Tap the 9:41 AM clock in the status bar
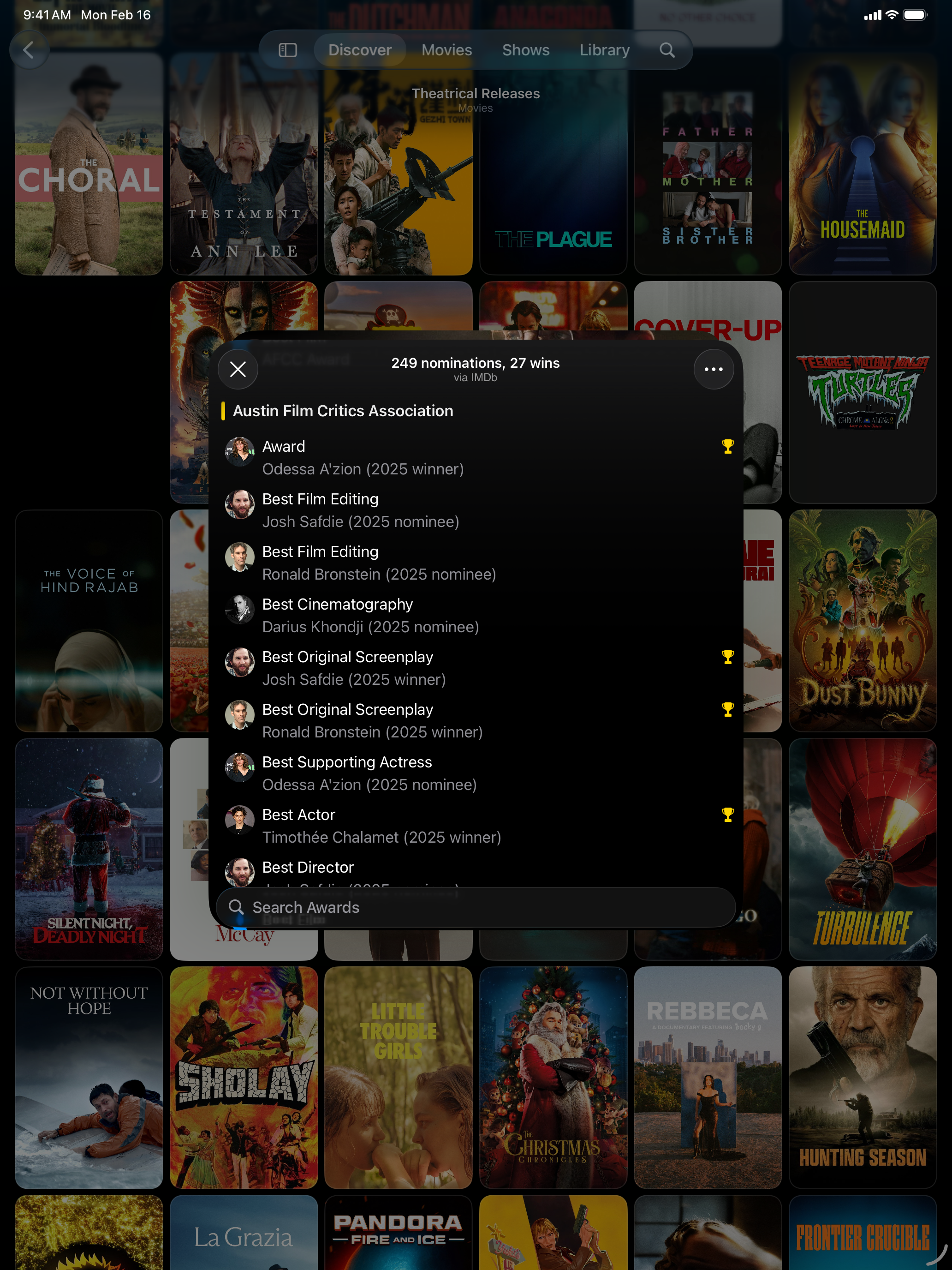Screen dimensions: 952x1270 pos(47,15)
